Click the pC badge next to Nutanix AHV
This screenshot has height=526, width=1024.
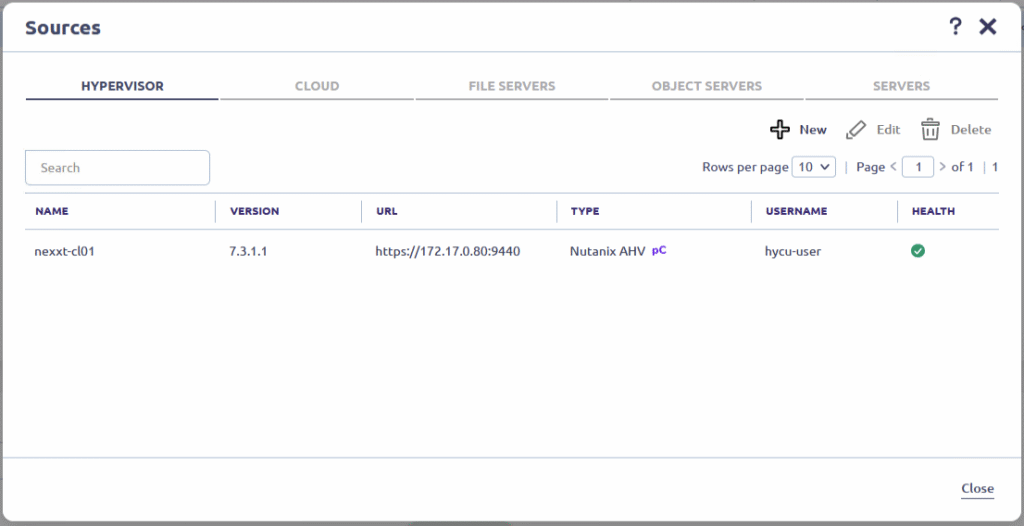[x=659, y=251]
